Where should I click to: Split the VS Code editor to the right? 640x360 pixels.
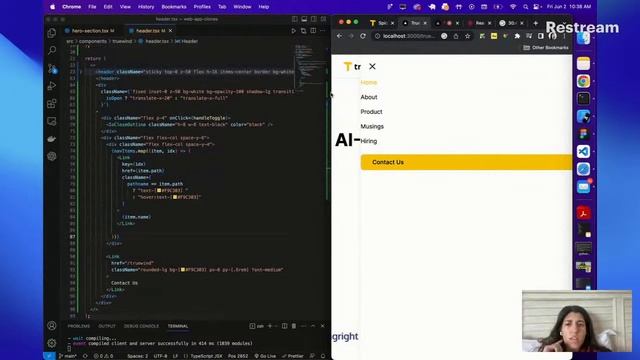[313, 31]
